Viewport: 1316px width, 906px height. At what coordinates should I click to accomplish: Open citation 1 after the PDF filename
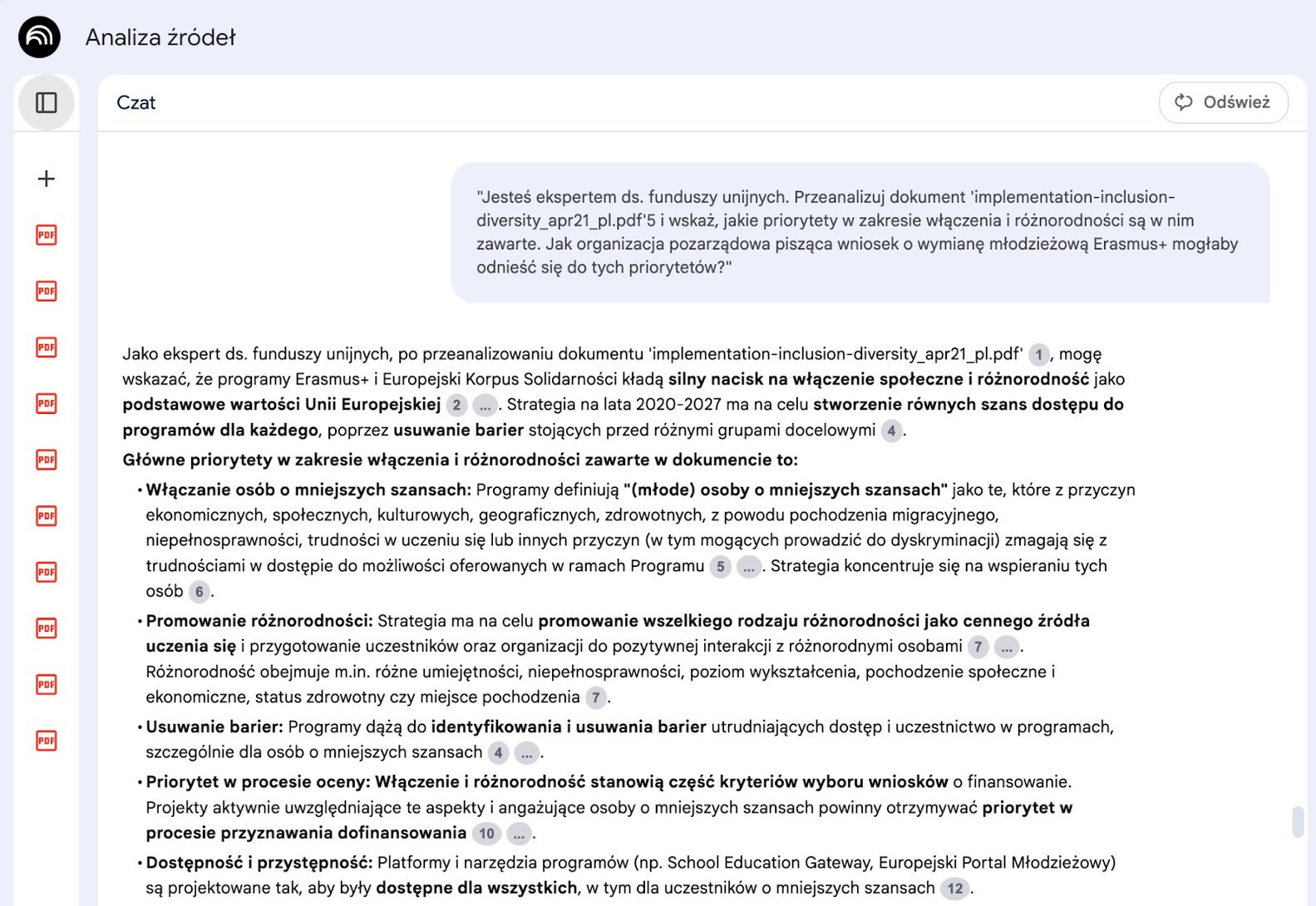1038,355
